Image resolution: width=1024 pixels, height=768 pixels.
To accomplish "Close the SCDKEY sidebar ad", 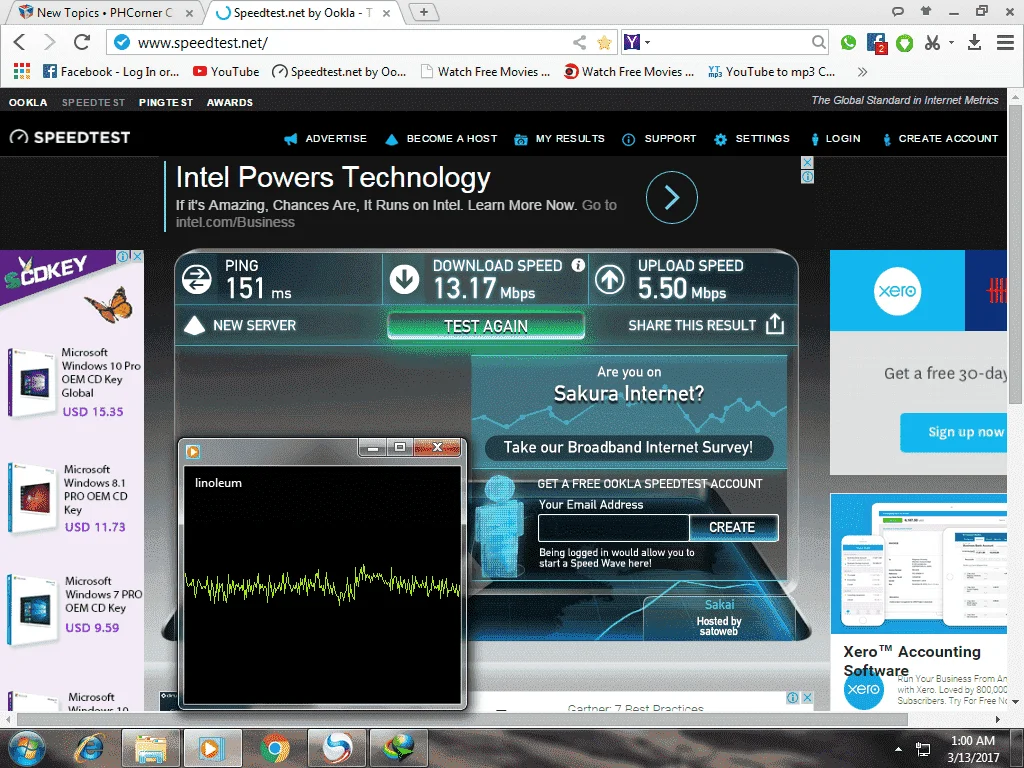I will pos(137,256).
